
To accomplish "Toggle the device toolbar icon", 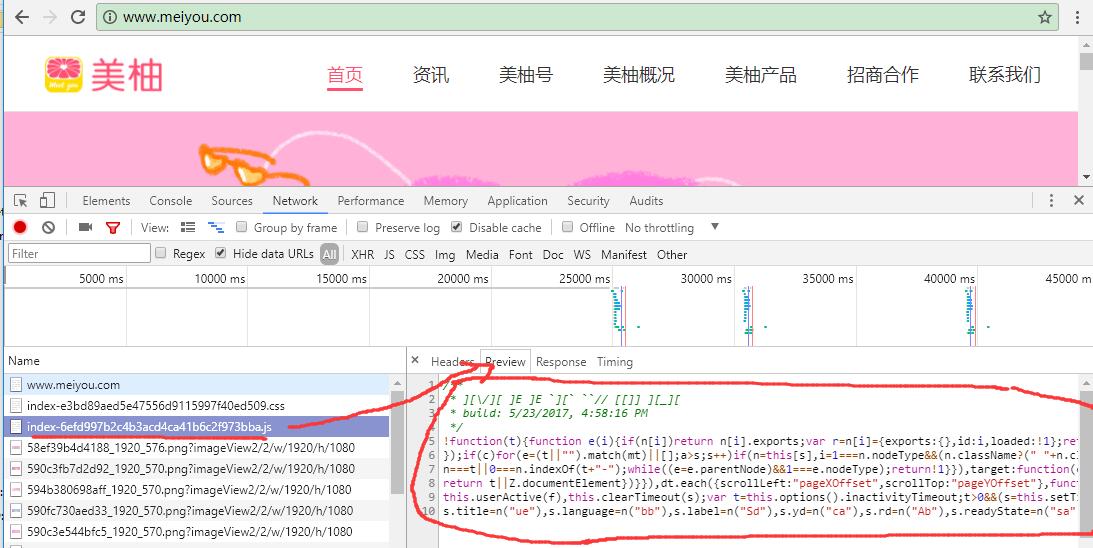I will point(47,200).
